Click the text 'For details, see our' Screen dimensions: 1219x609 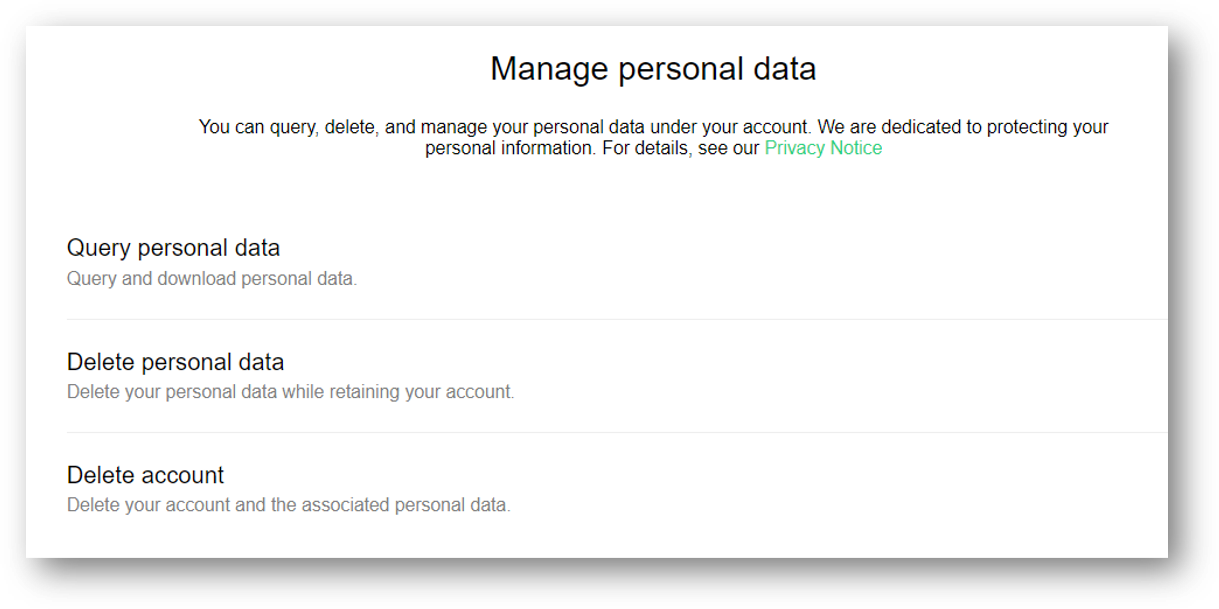(x=681, y=148)
